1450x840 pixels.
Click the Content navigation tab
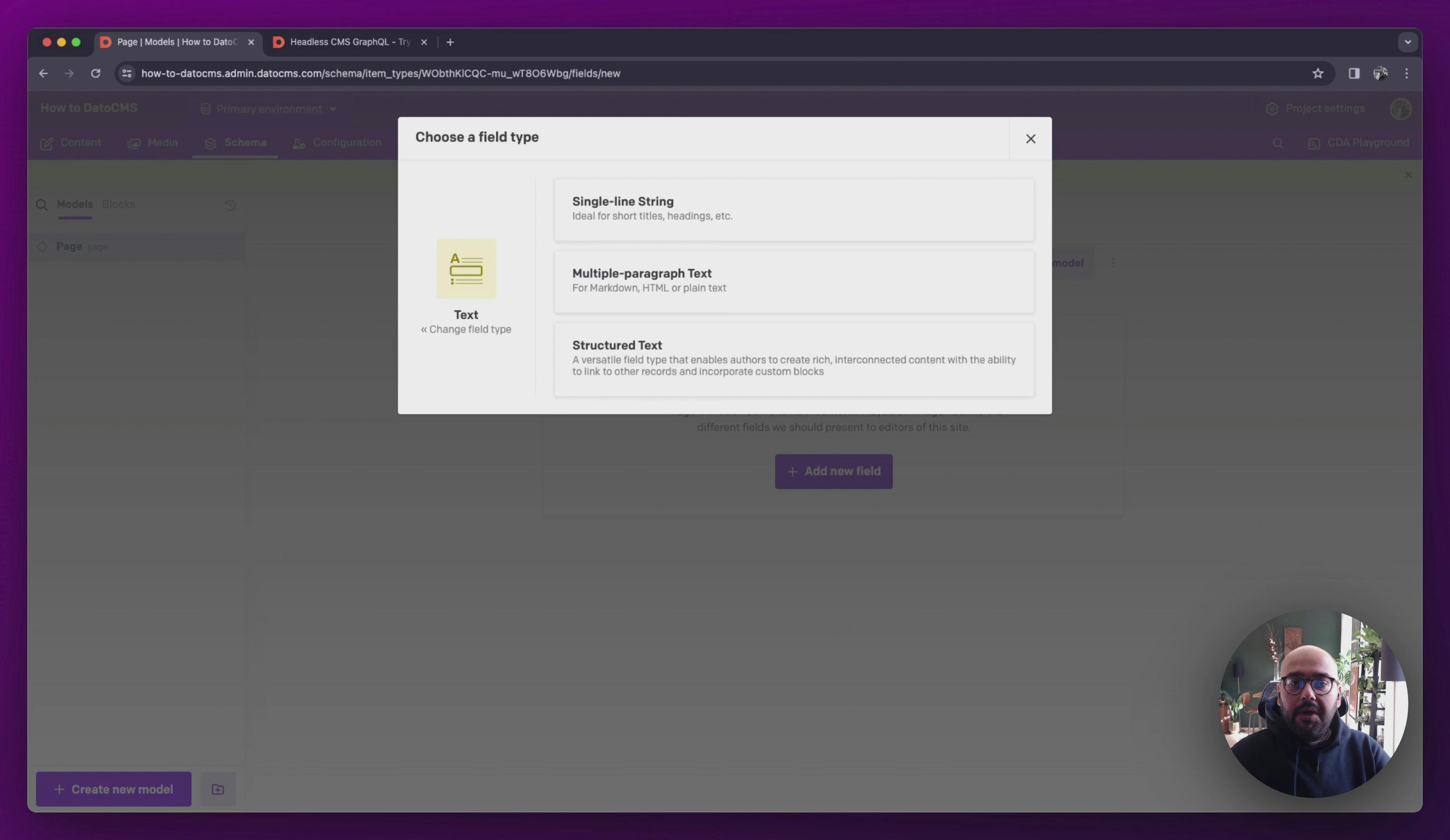point(80,142)
